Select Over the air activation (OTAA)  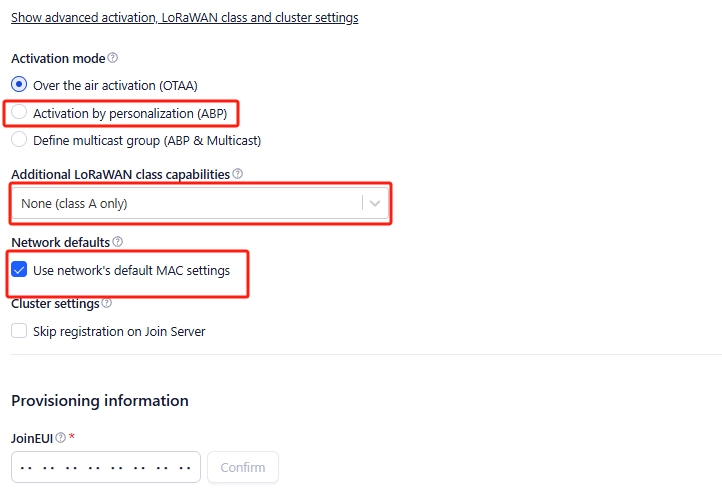[x=19, y=85]
